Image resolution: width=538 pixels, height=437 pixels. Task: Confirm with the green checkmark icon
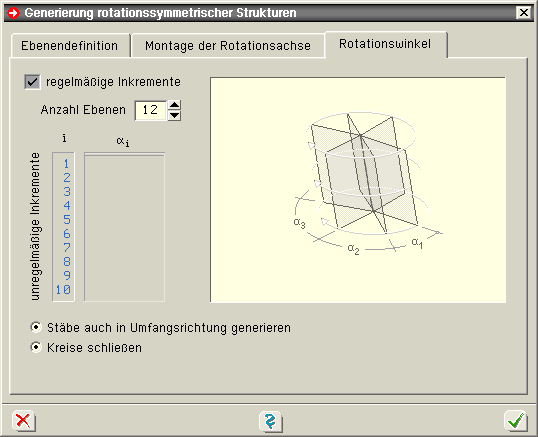[x=516, y=421]
